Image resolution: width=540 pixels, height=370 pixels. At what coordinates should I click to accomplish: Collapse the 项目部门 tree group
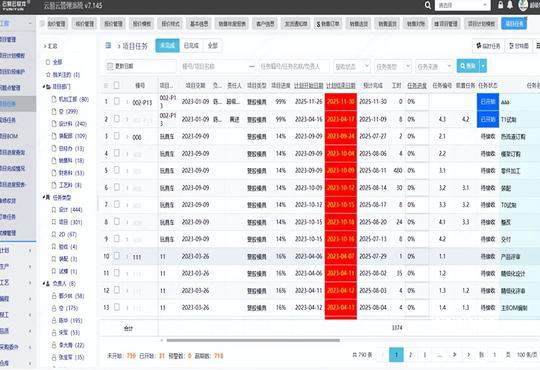44,87
